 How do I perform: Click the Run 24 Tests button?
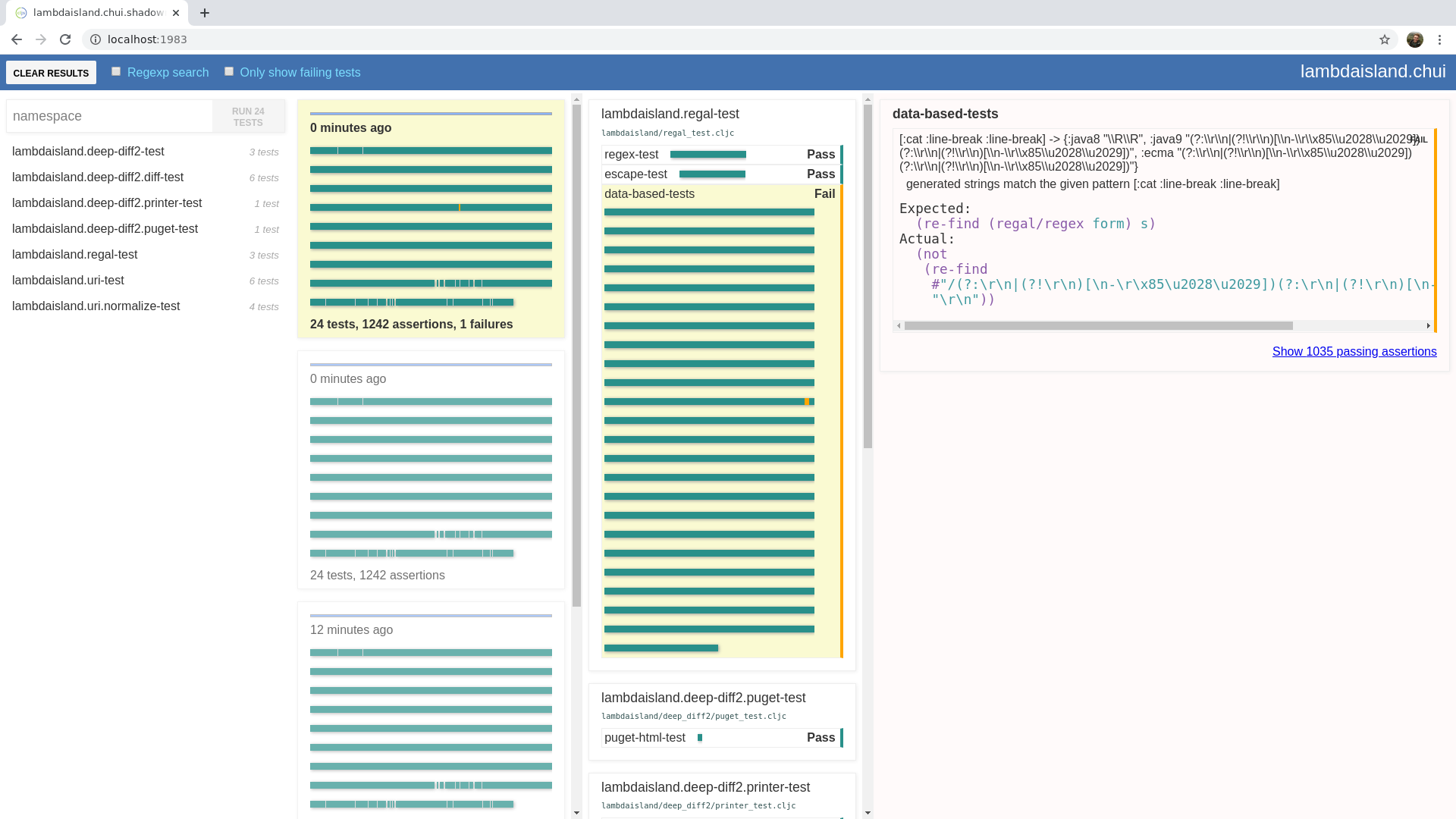pos(248,117)
